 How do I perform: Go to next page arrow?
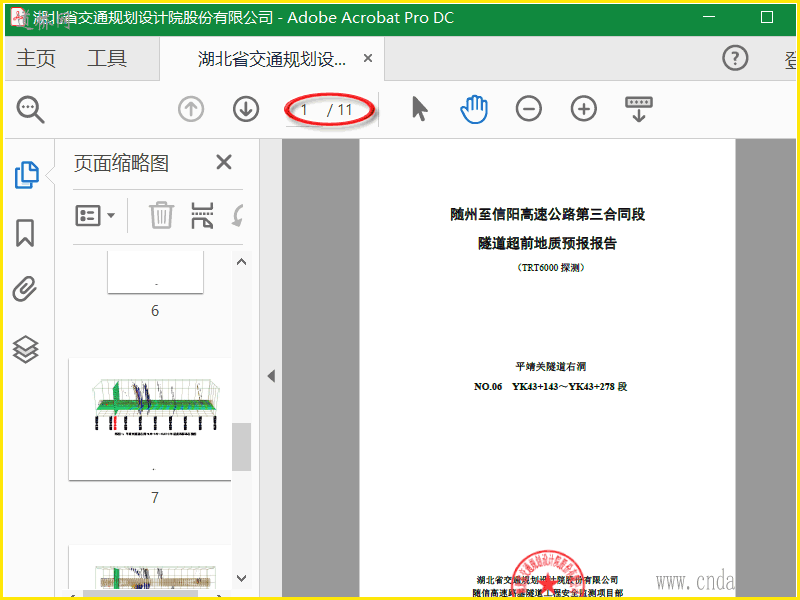tap(246, 109)
